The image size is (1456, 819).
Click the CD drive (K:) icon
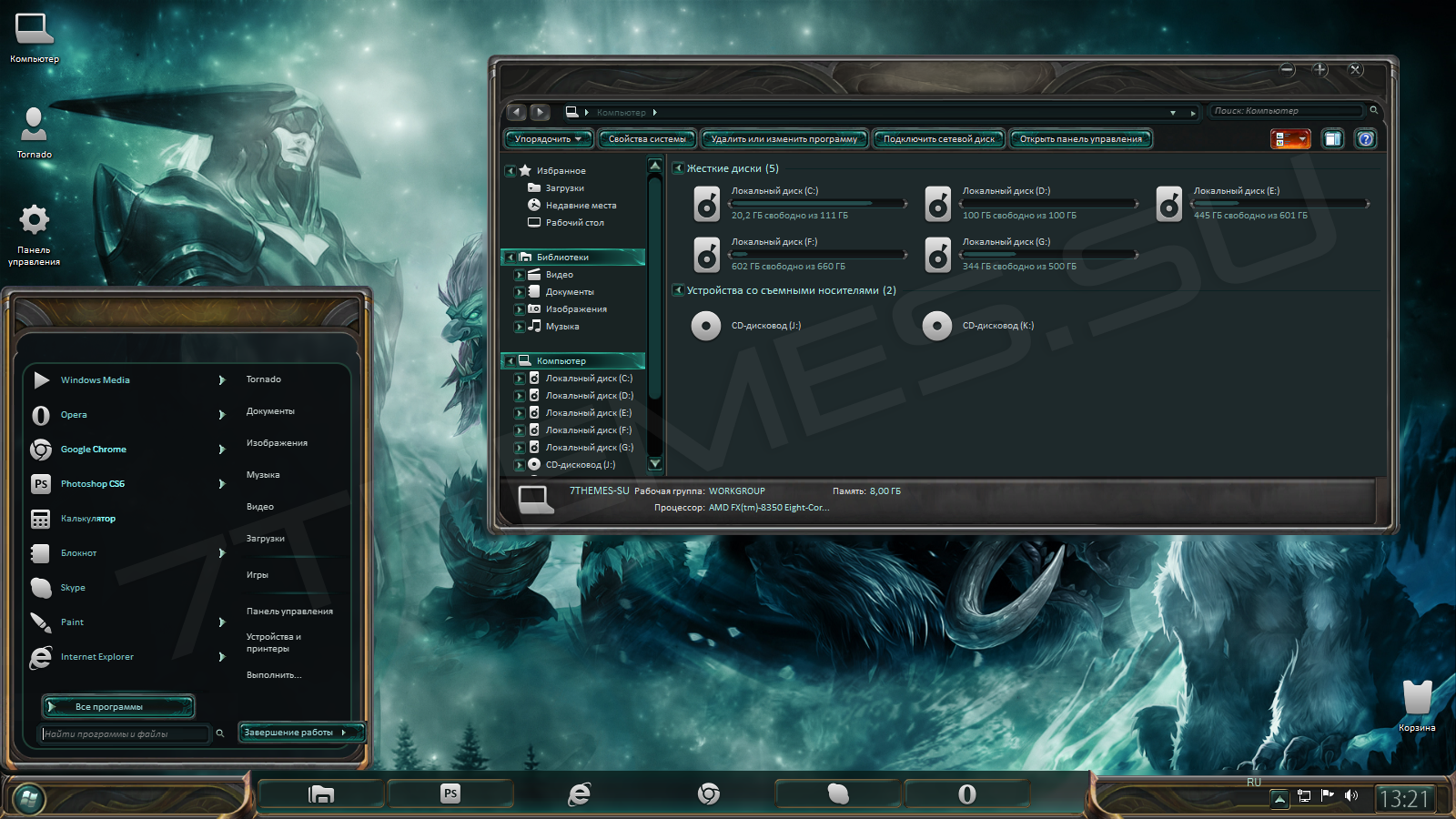pyautogui.click(x=937, y=326)
